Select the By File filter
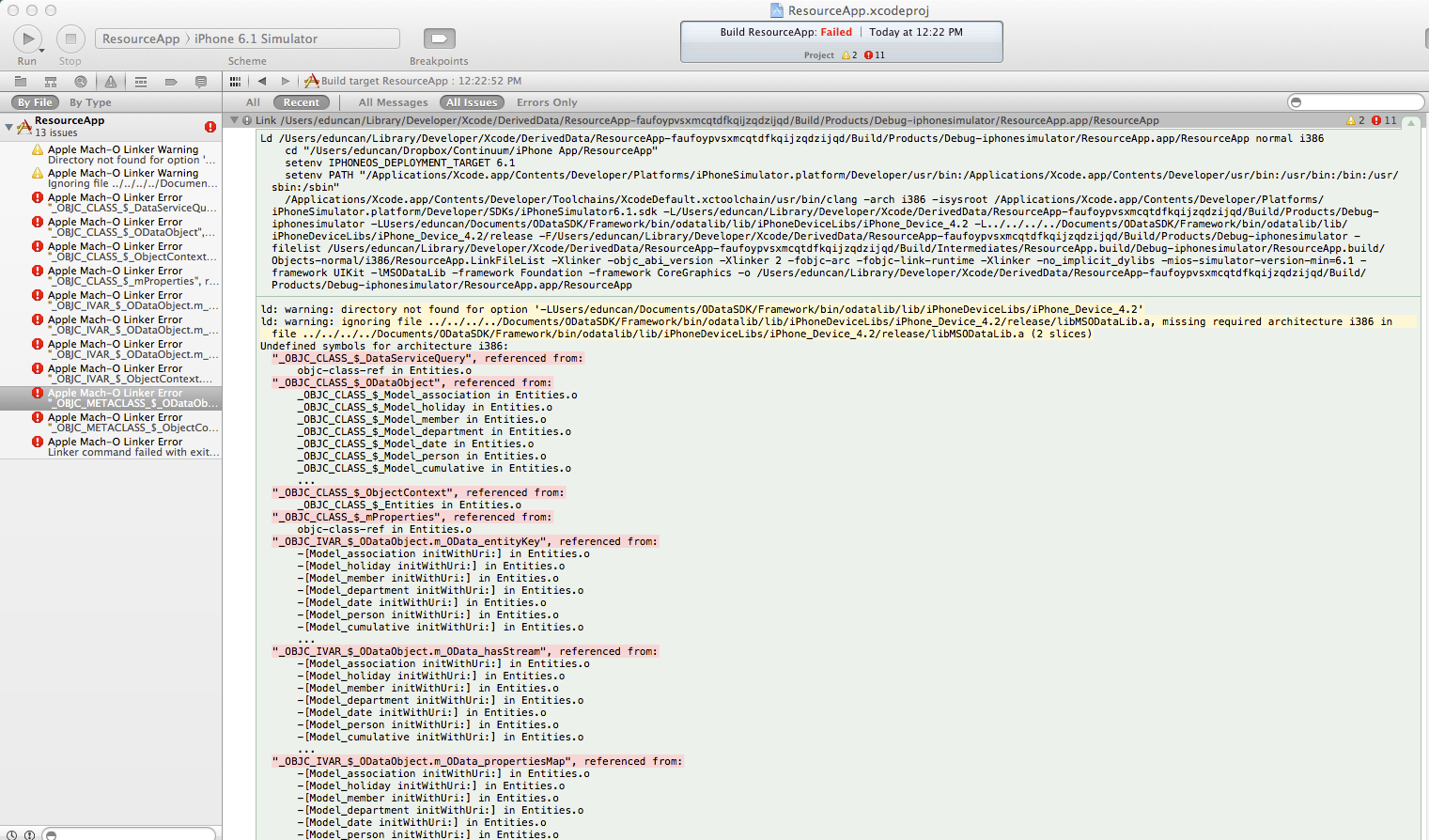The width and height of the screenshot is (1429, 840). pos(36,102)
